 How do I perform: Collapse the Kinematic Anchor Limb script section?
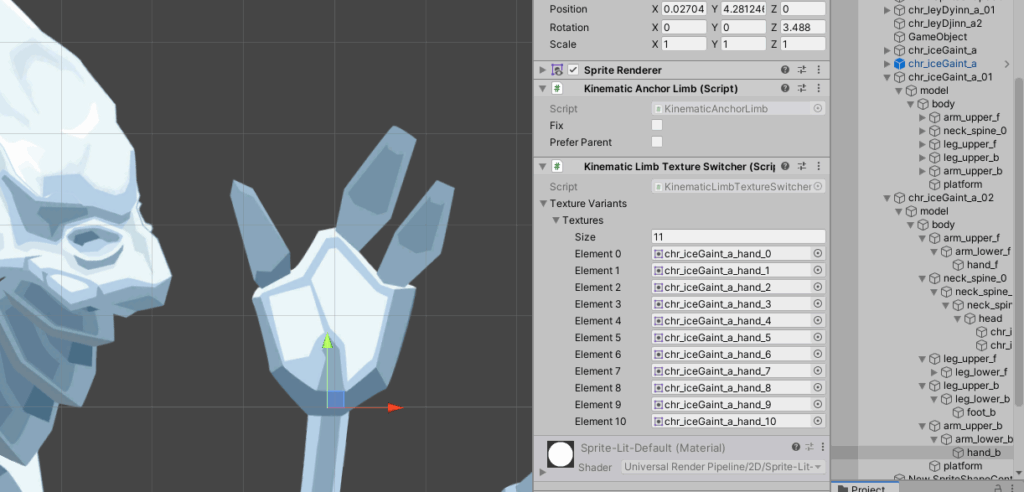pyautogui.click(x=543, y=88)
